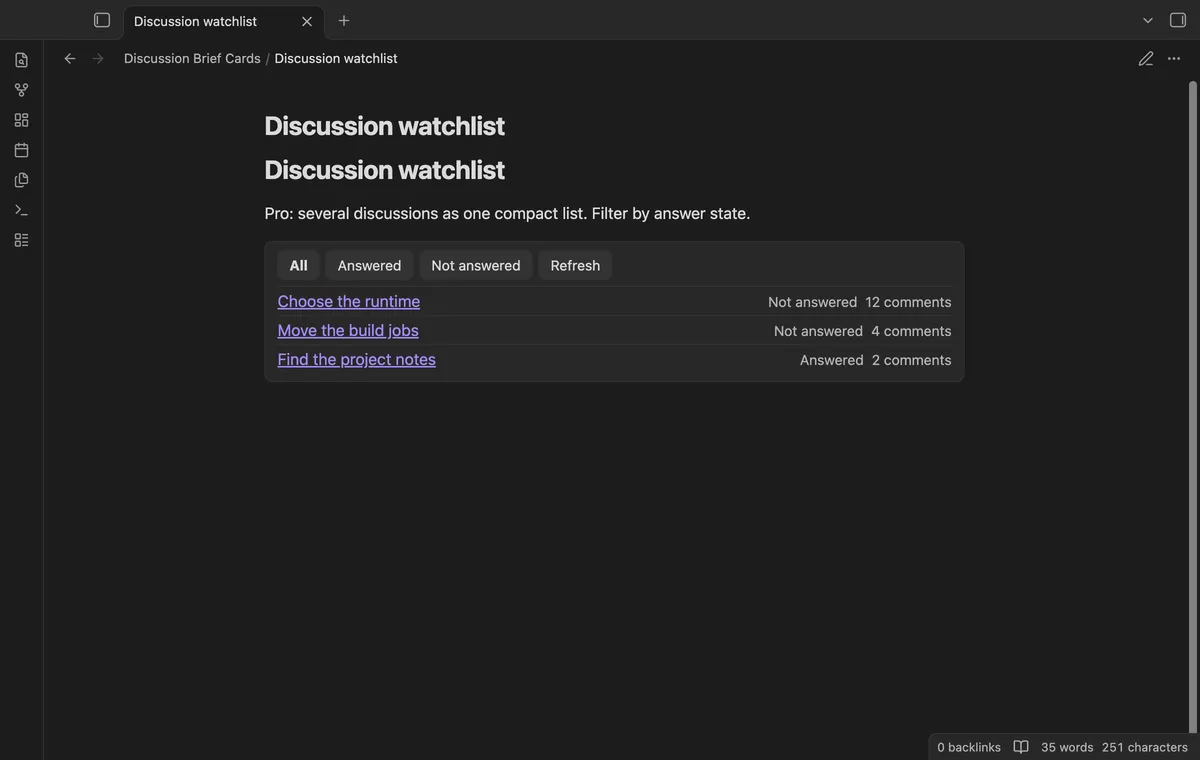The height and width of the screenshot is (760, 1200).
Task: Add a new tab with plus icon
Action: click(x=344, y=20)
